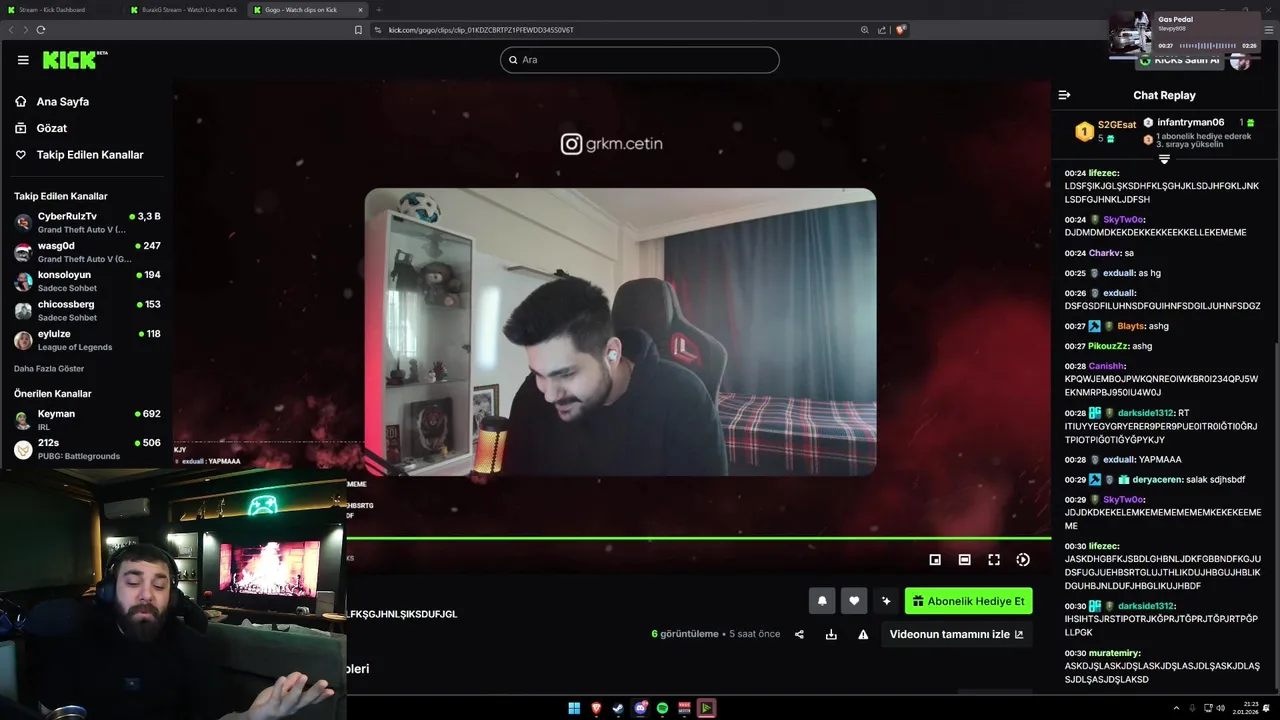This screenshot has height=720, width=1280.
Task: Open CyberRulzTv channel
Action: point(87,222)
